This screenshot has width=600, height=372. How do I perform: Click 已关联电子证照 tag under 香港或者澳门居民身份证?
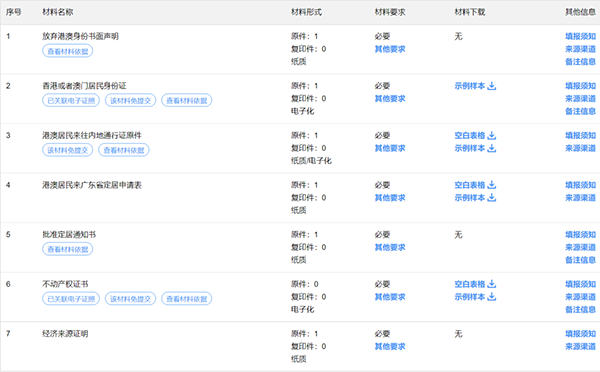(x=71, y=101)
